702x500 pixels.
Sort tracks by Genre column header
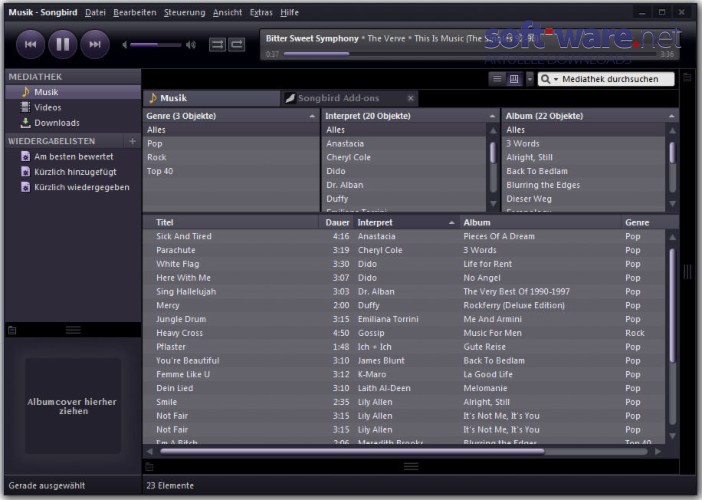[x=644, y=222]
